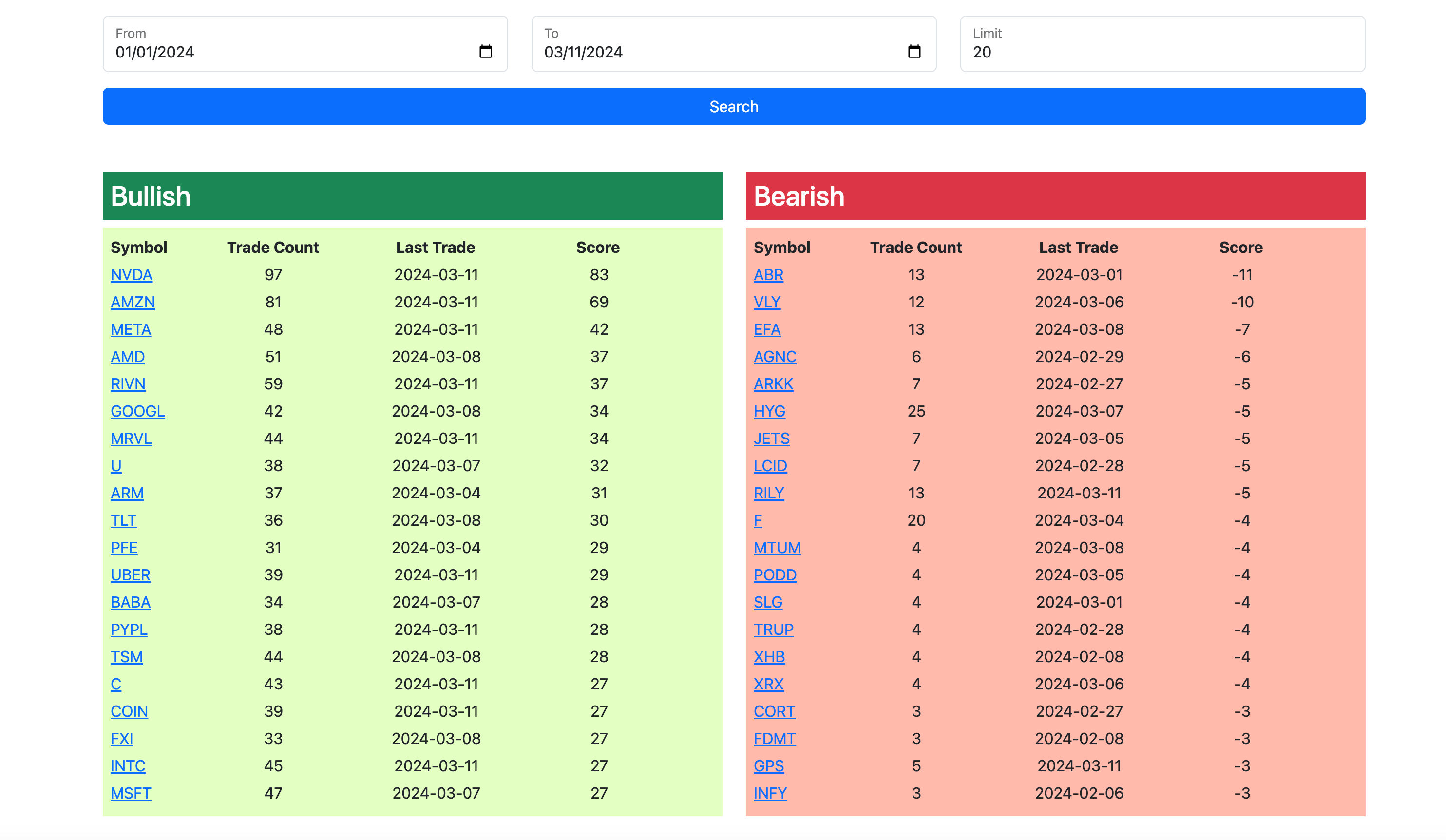The width and height of the screenshot is (1446, 840).
Task: Follow the GOOGL ticker link
Action: coord(138,411)
